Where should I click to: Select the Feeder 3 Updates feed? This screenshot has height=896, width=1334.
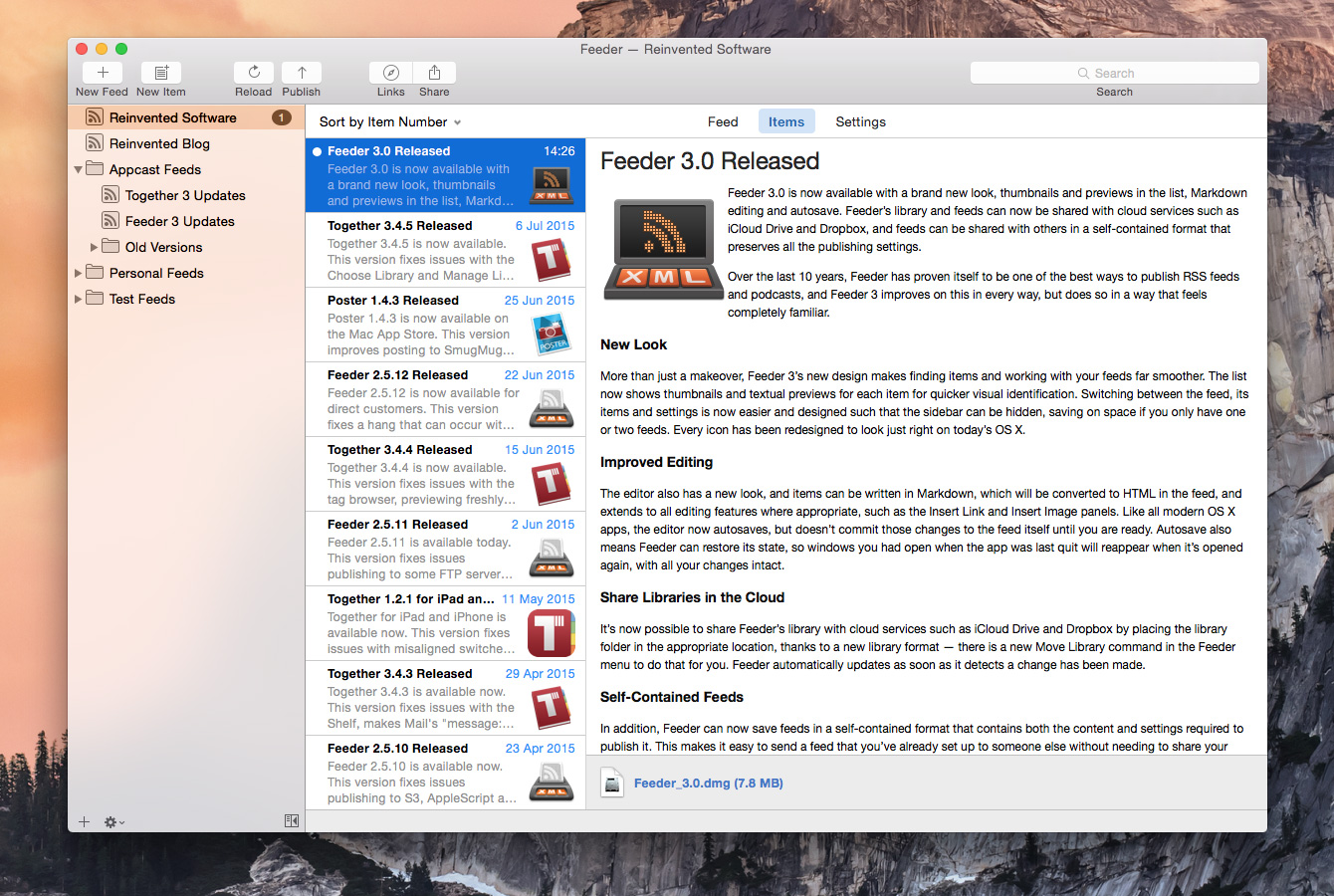(x=186, y=221)
